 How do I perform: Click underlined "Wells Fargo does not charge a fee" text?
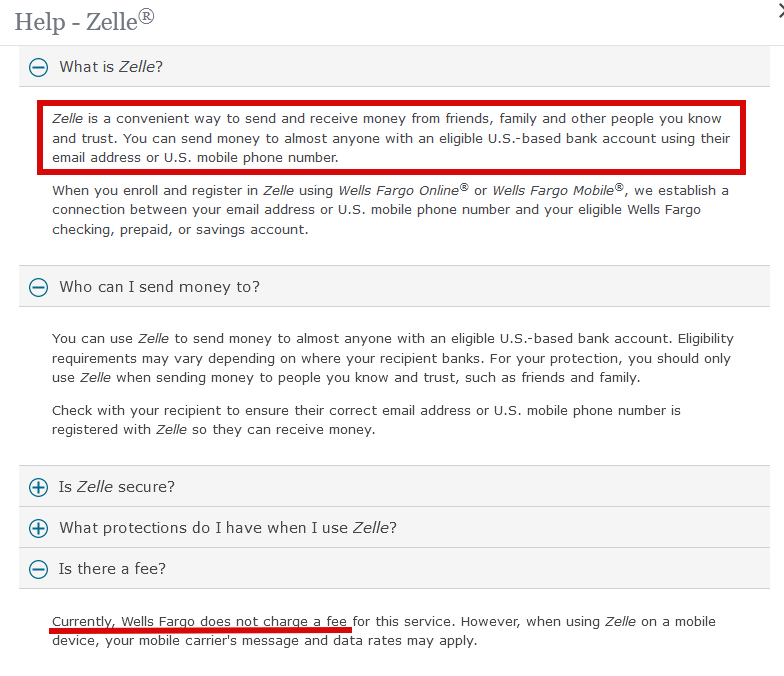click(x=234, y=622)
